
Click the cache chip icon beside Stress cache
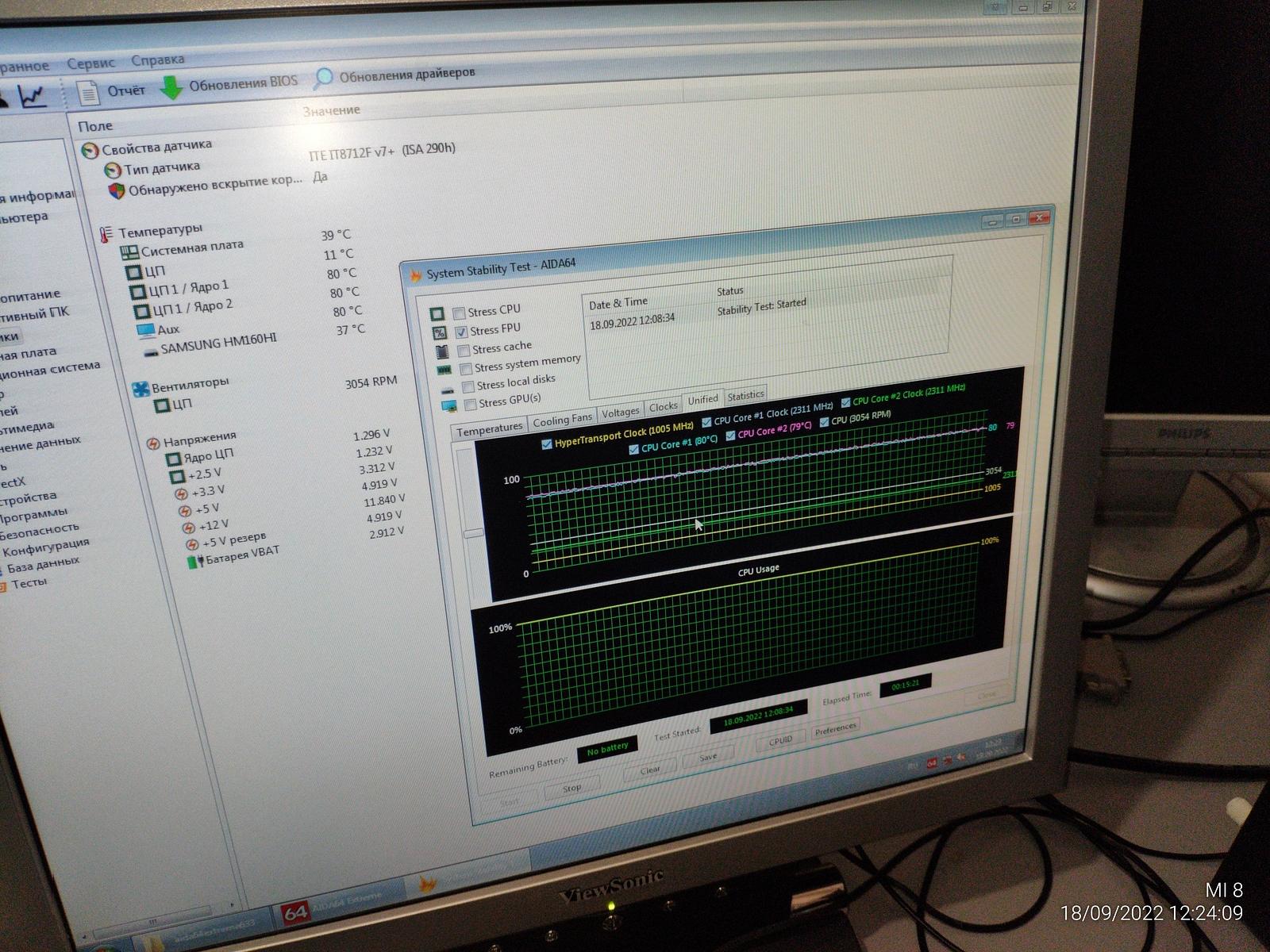point(442,351)
